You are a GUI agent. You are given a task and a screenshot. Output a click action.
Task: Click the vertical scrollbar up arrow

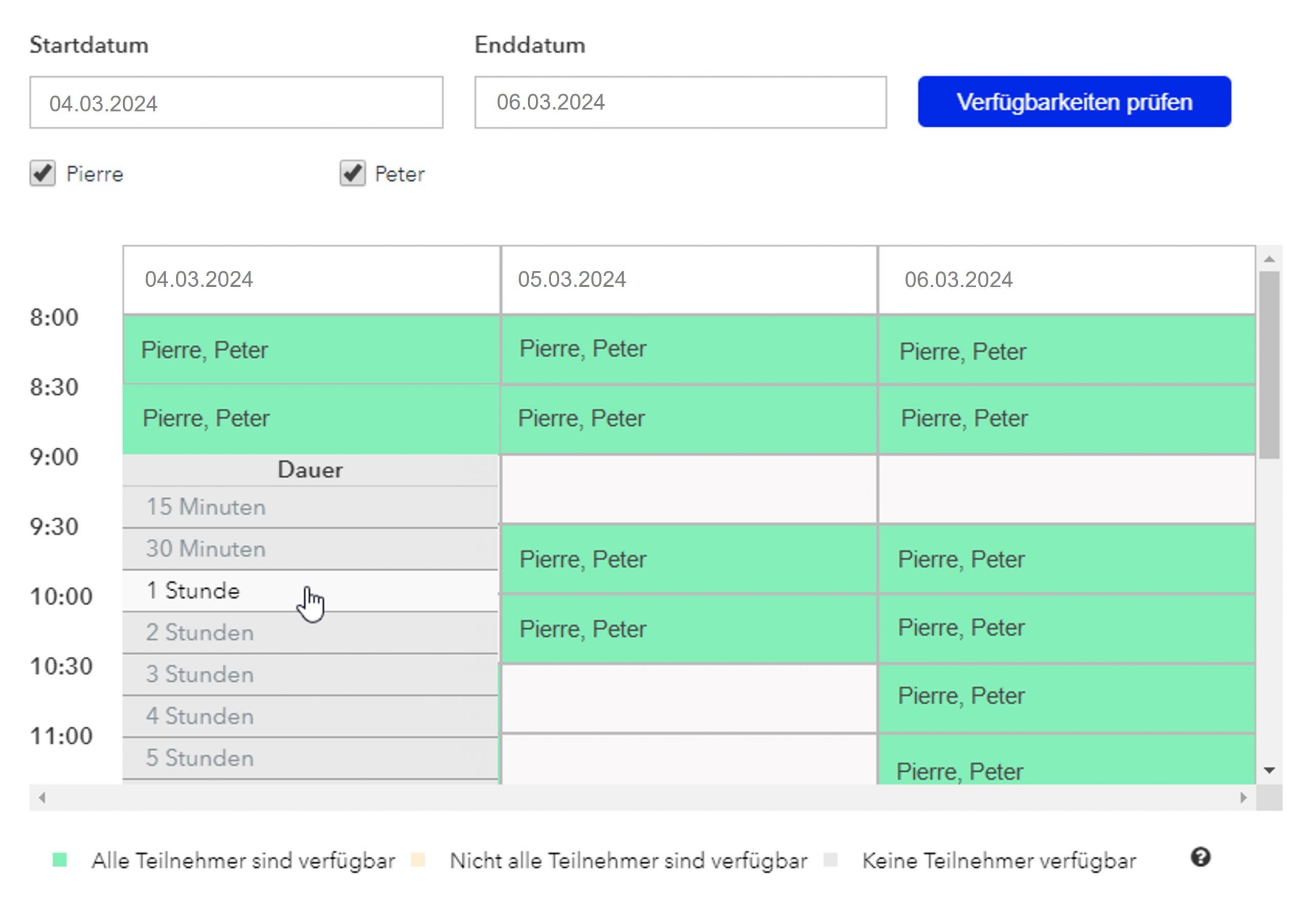(x=1269, y=260)
